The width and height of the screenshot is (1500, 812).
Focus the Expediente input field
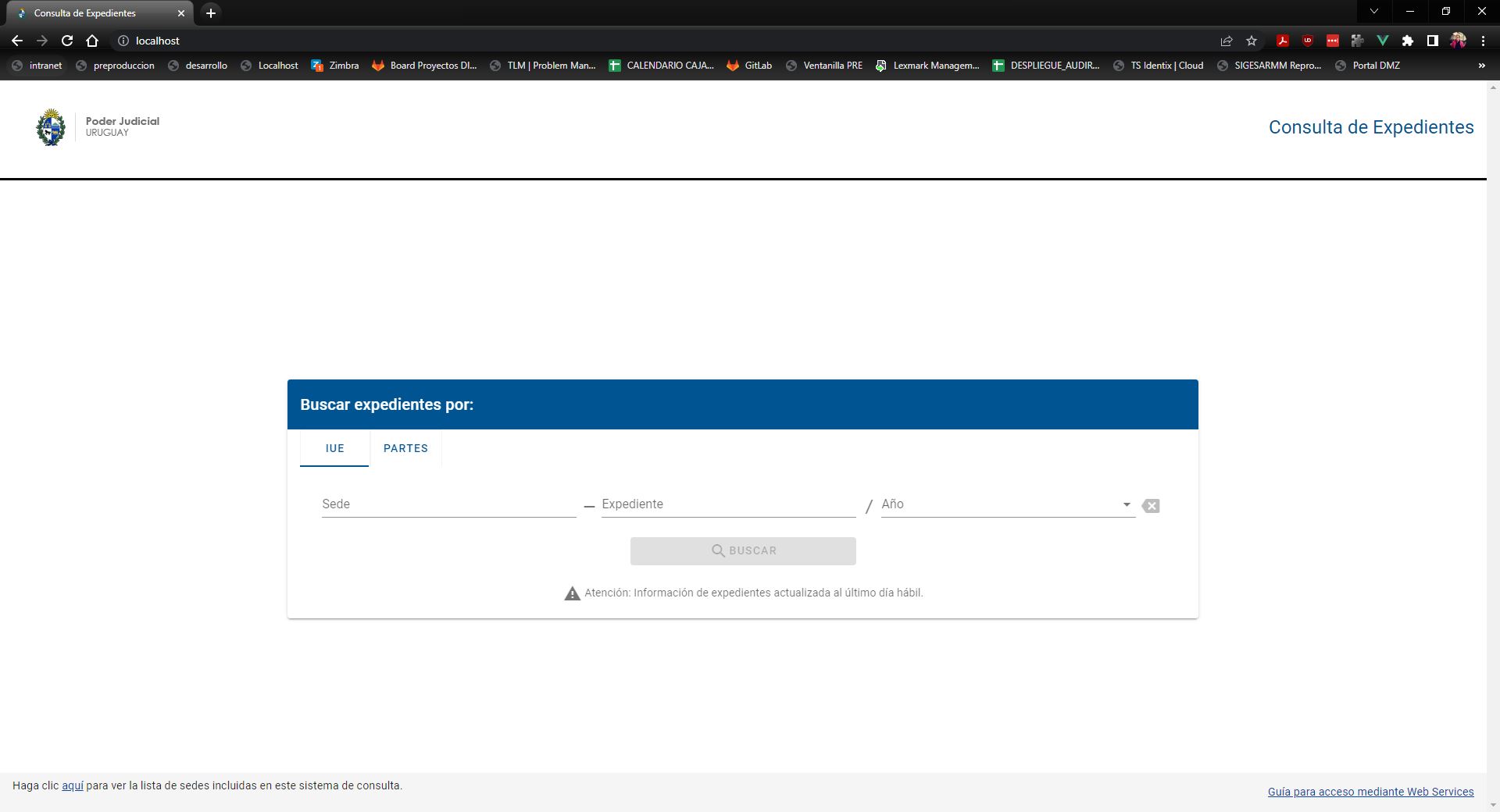click(x=728, y=504)
